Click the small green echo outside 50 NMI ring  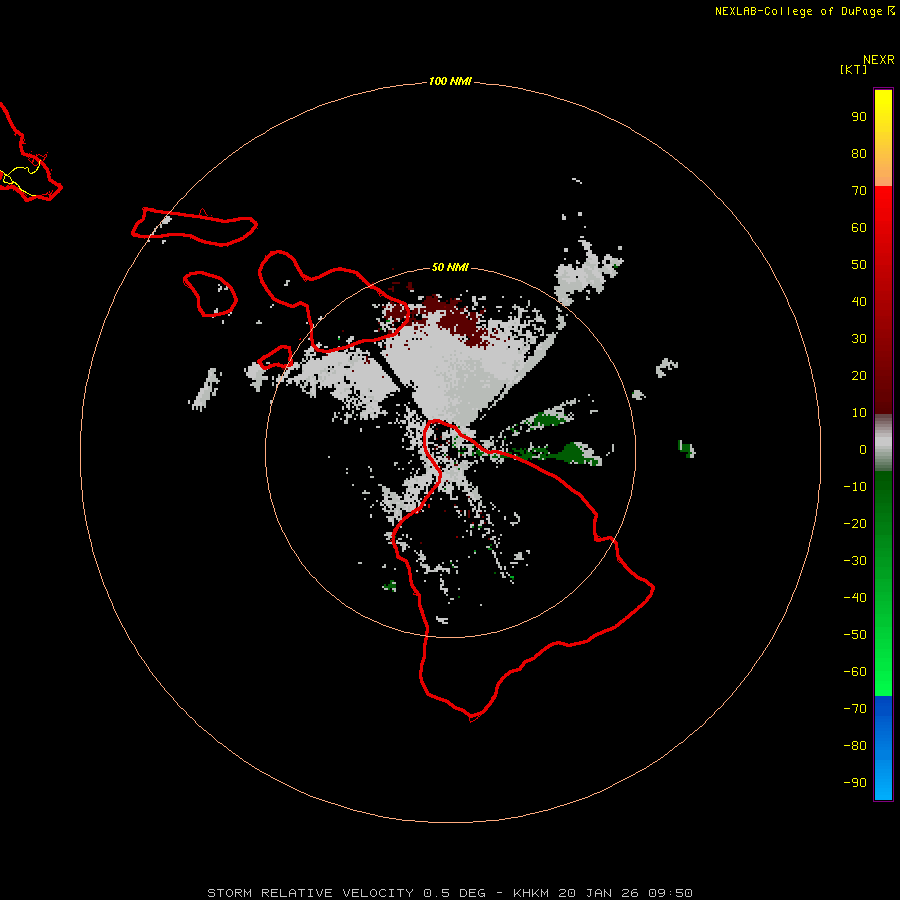click(x=686, y=448)
